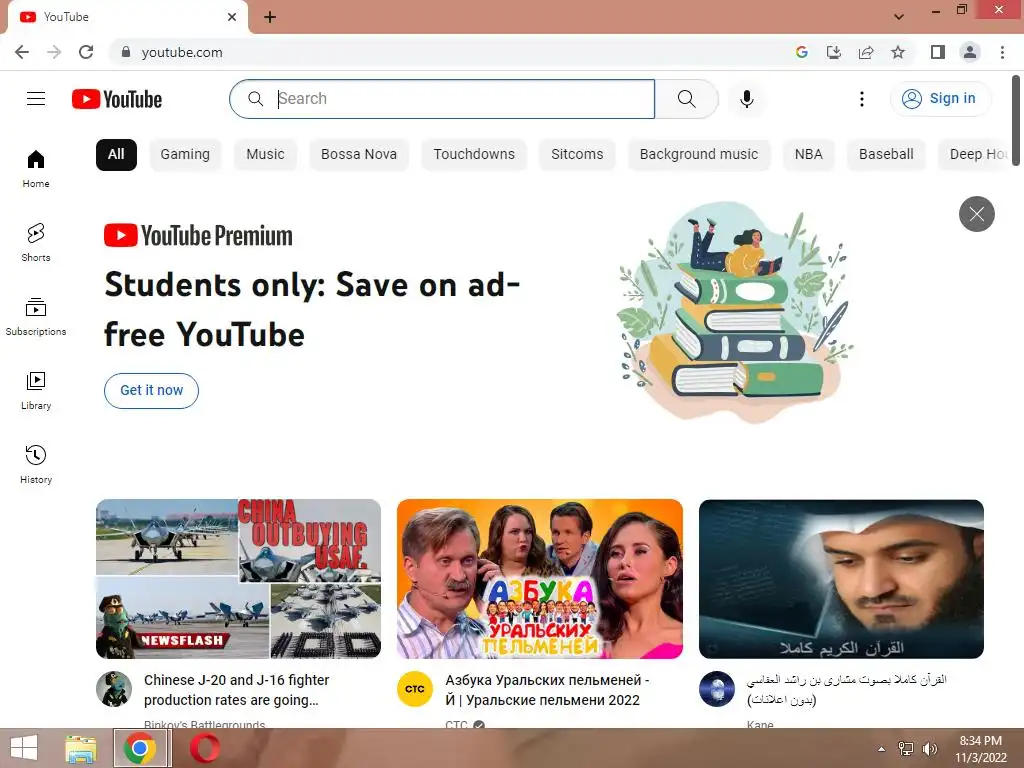Click the browser back arrow
The width and height of the screenshot is (1024, 768).
(22, 52)
